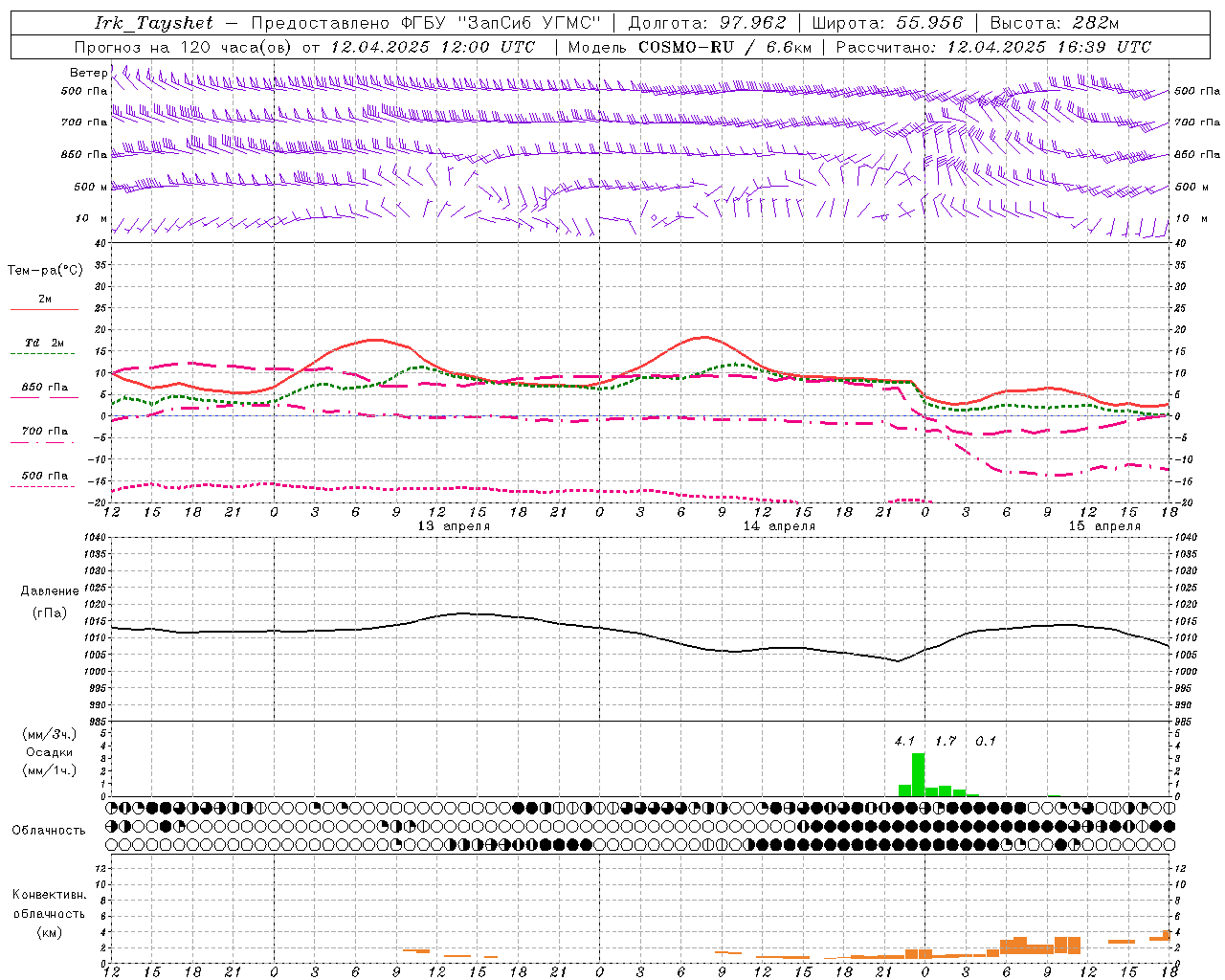Click the Модель COSMO-RU / 6.6км text

click(x=690, y=47)
